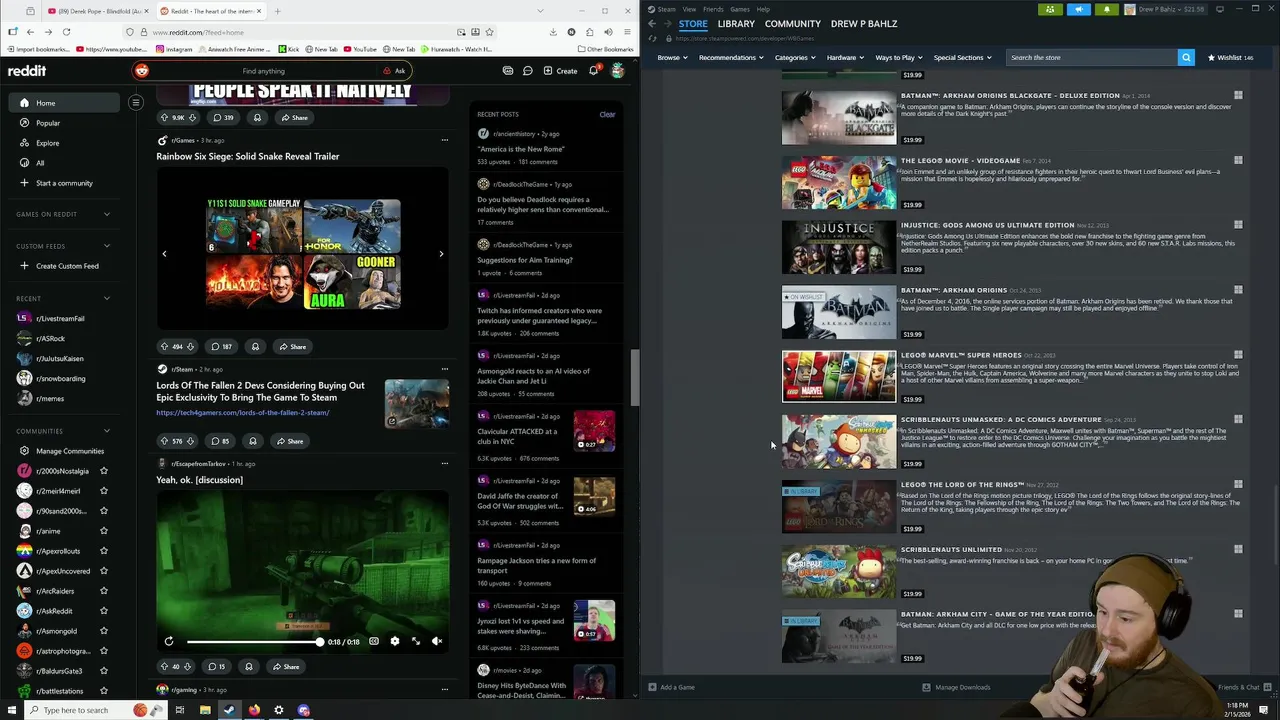Favorite the r/Asmongold community star
The image size is (1280, 720).
point(104,631)
